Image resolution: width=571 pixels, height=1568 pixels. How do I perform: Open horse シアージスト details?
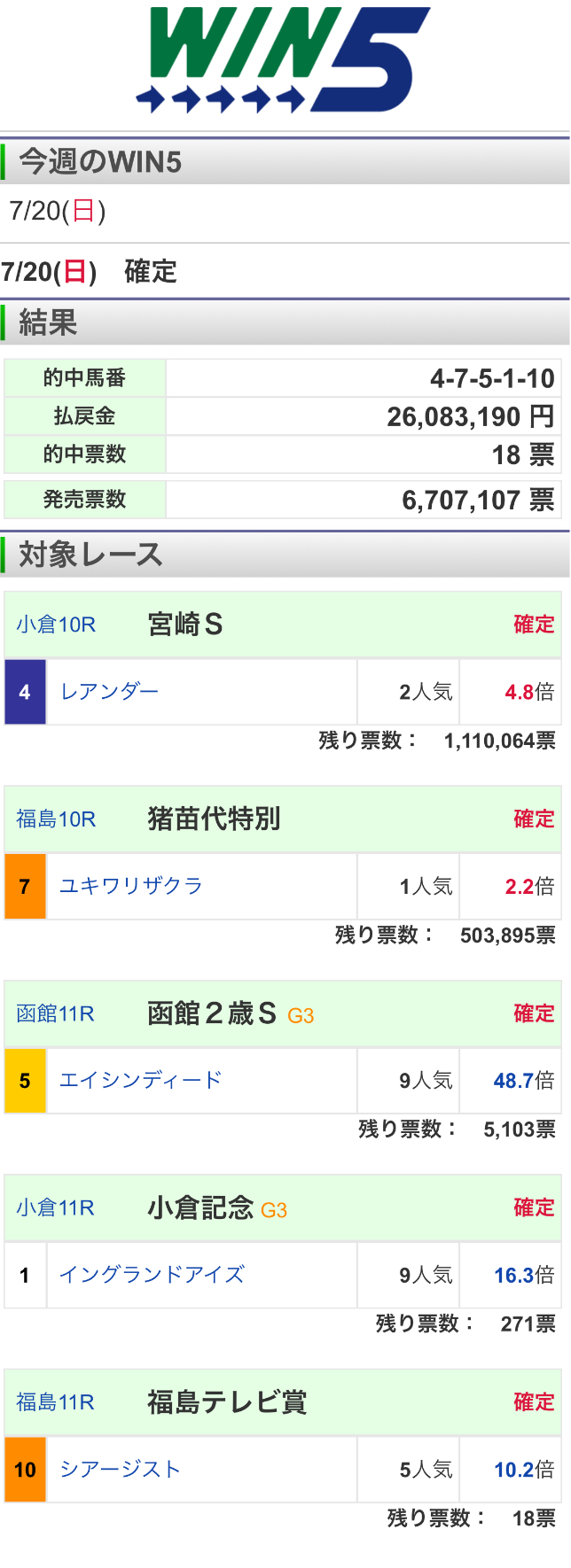tap(120, 1469)
